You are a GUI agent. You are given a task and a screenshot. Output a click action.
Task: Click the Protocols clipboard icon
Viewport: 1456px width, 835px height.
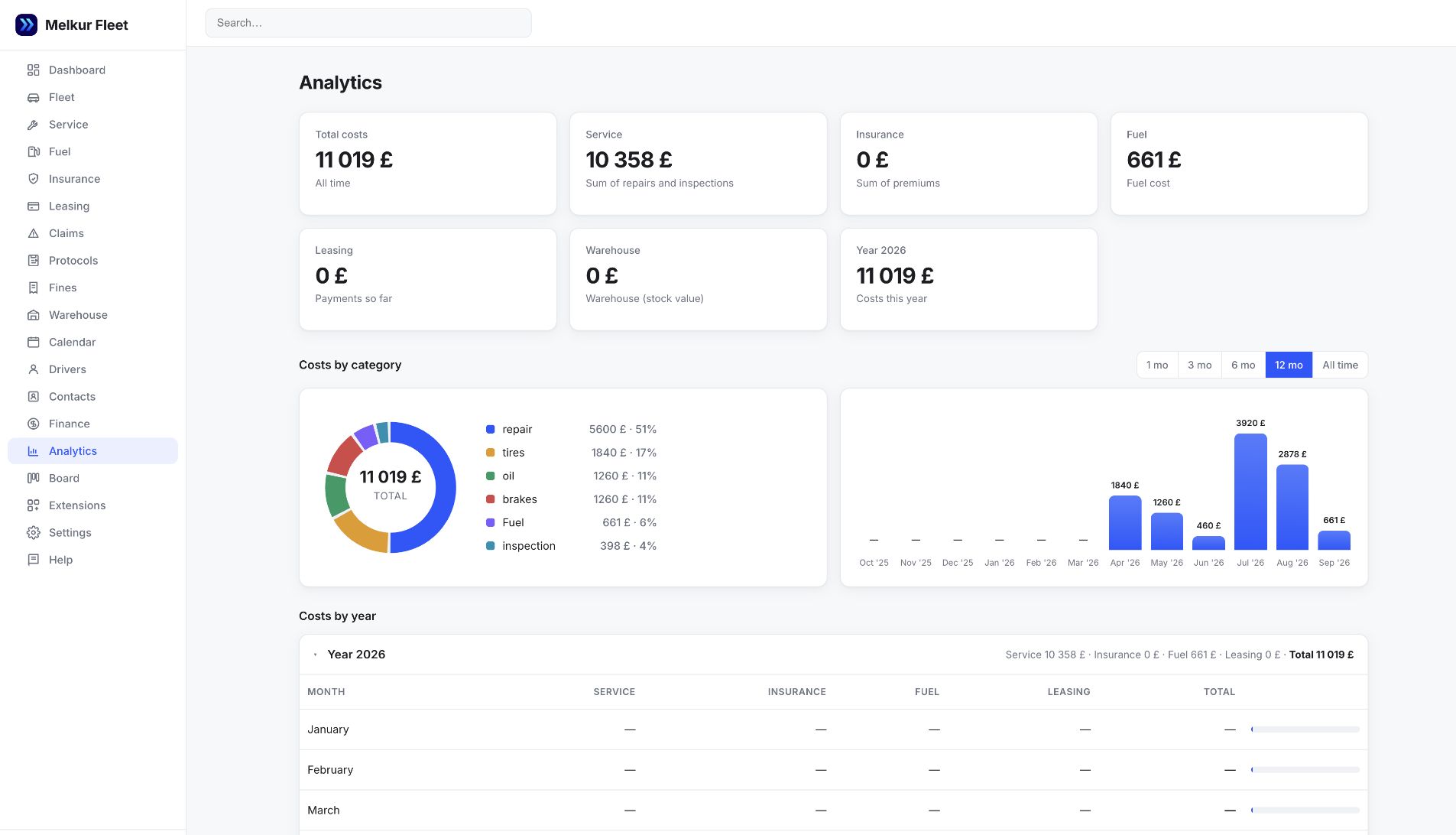(33, 261)
